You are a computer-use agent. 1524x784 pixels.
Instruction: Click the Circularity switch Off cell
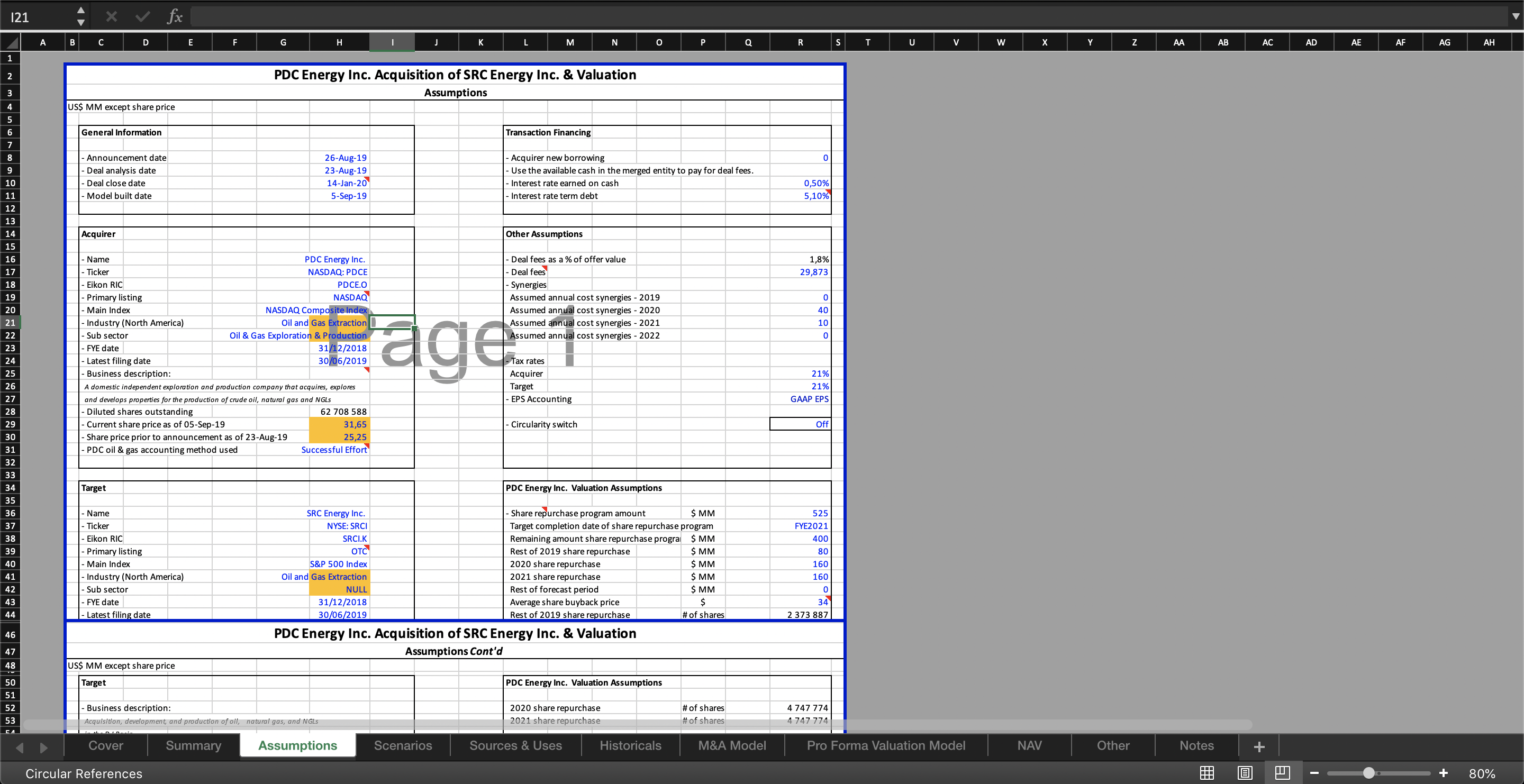click(801, 424)
